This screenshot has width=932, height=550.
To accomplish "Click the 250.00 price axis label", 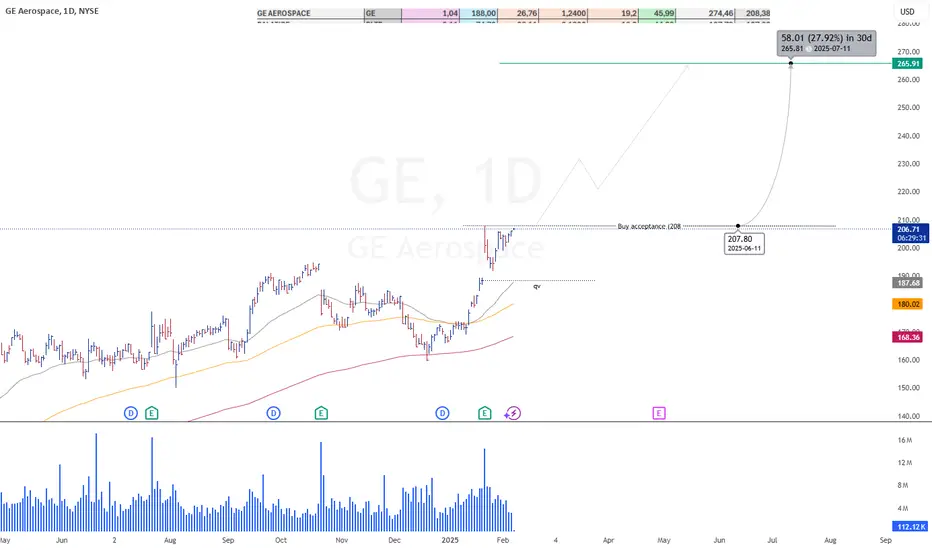I will [x=909, y=108].
